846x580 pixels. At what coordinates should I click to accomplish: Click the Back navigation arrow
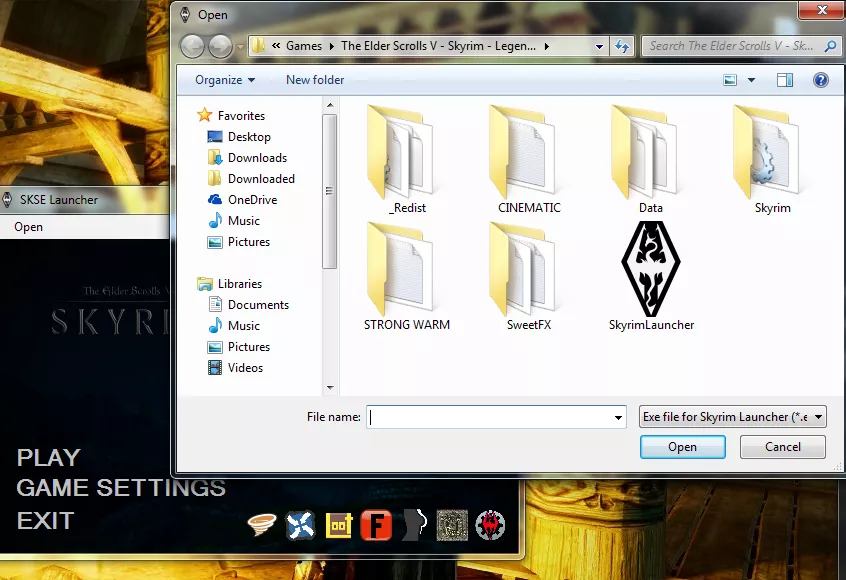(x=192, y=46)
